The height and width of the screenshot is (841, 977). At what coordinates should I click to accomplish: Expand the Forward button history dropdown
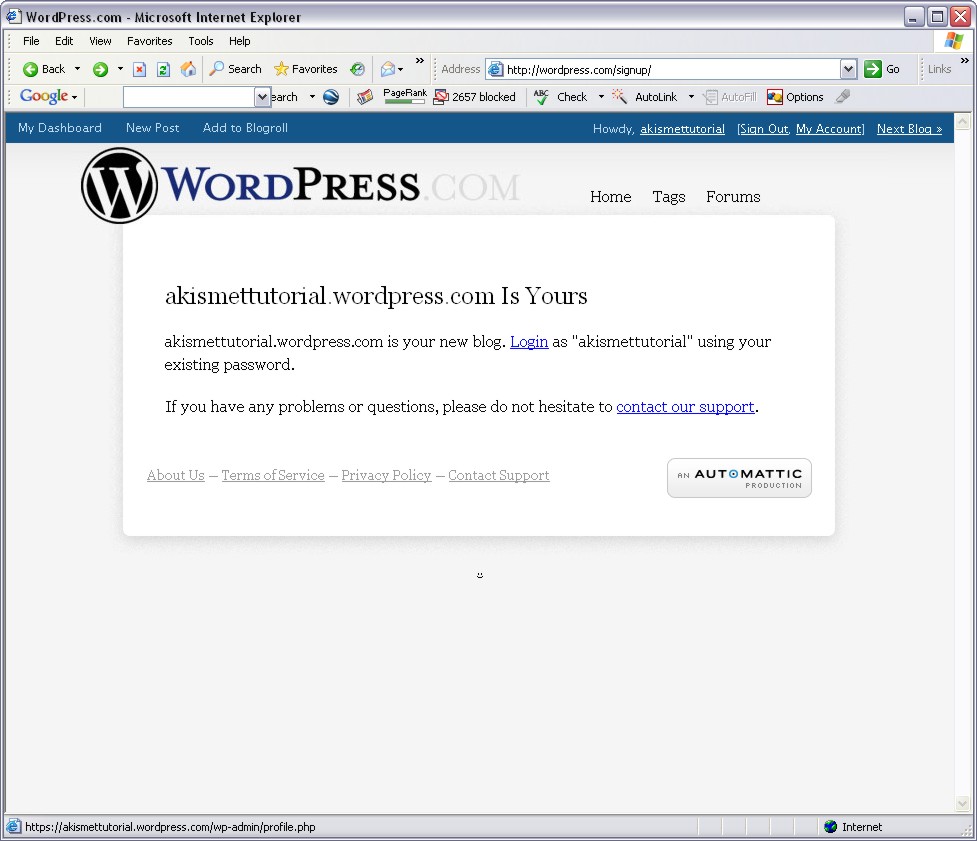pyautogui.click(x=120, y=69)
